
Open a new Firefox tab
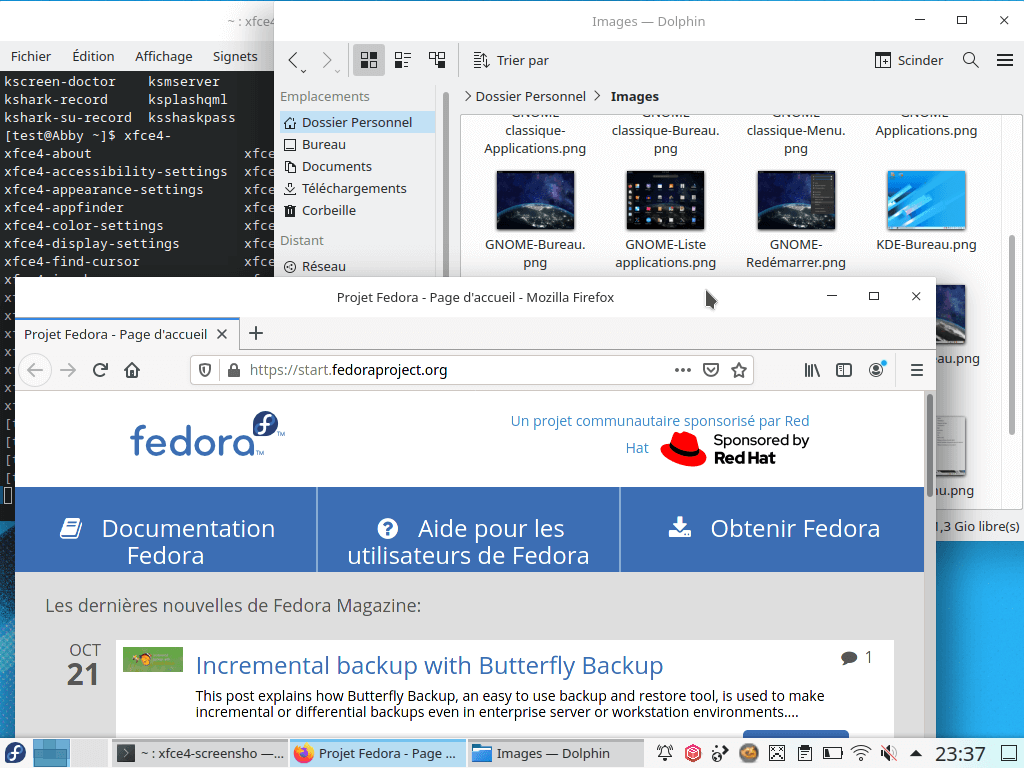[256, 334]
